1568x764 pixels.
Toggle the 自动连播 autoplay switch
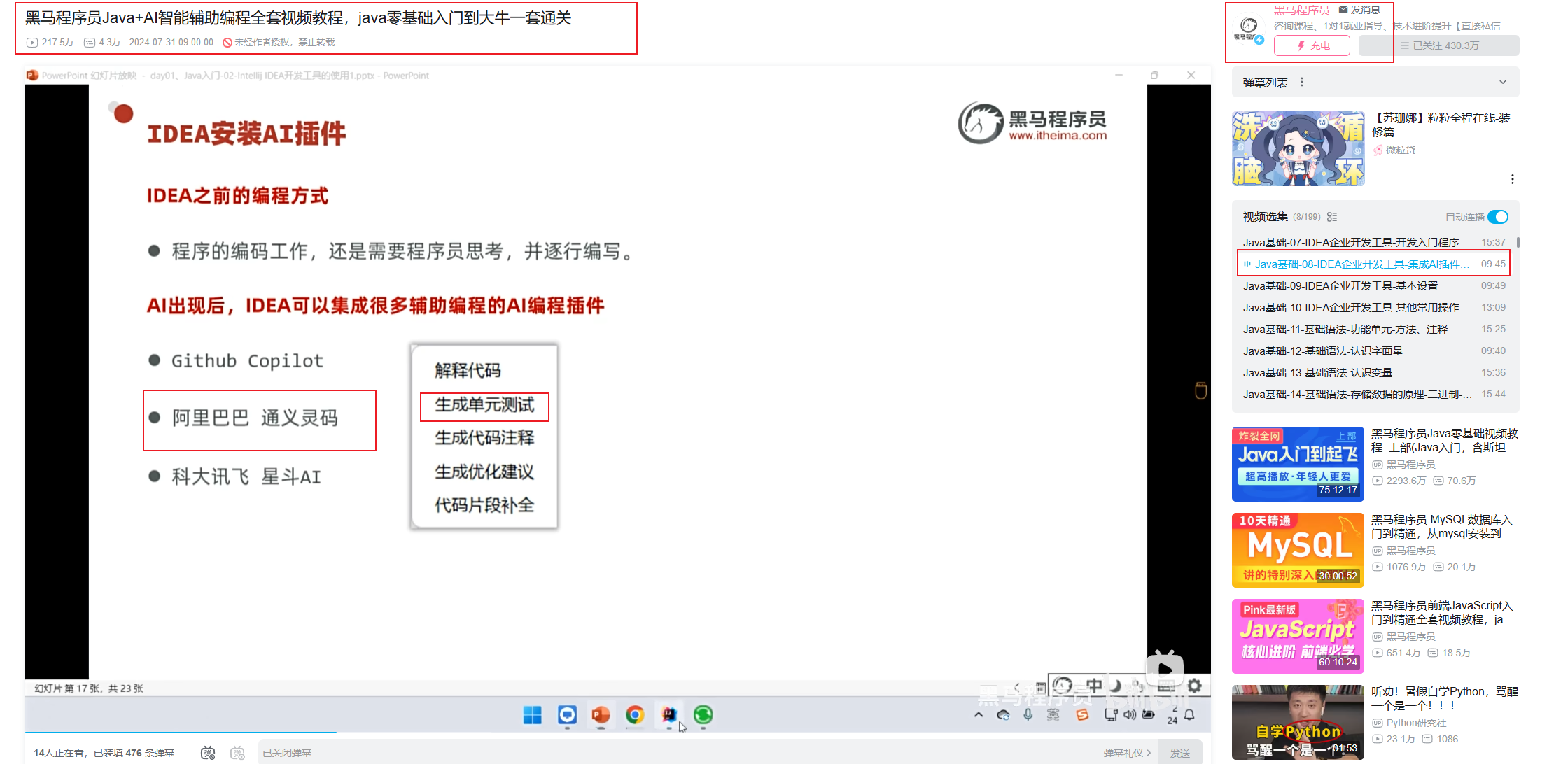click(1498, 217)
